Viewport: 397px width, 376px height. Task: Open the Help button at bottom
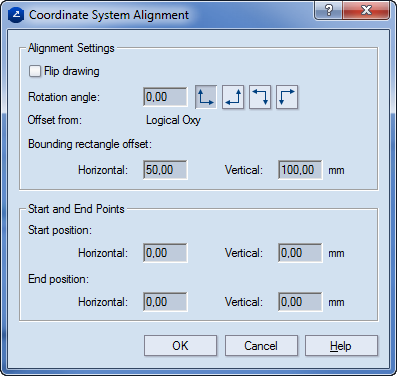pyautogui.click(x=341, y=346)
